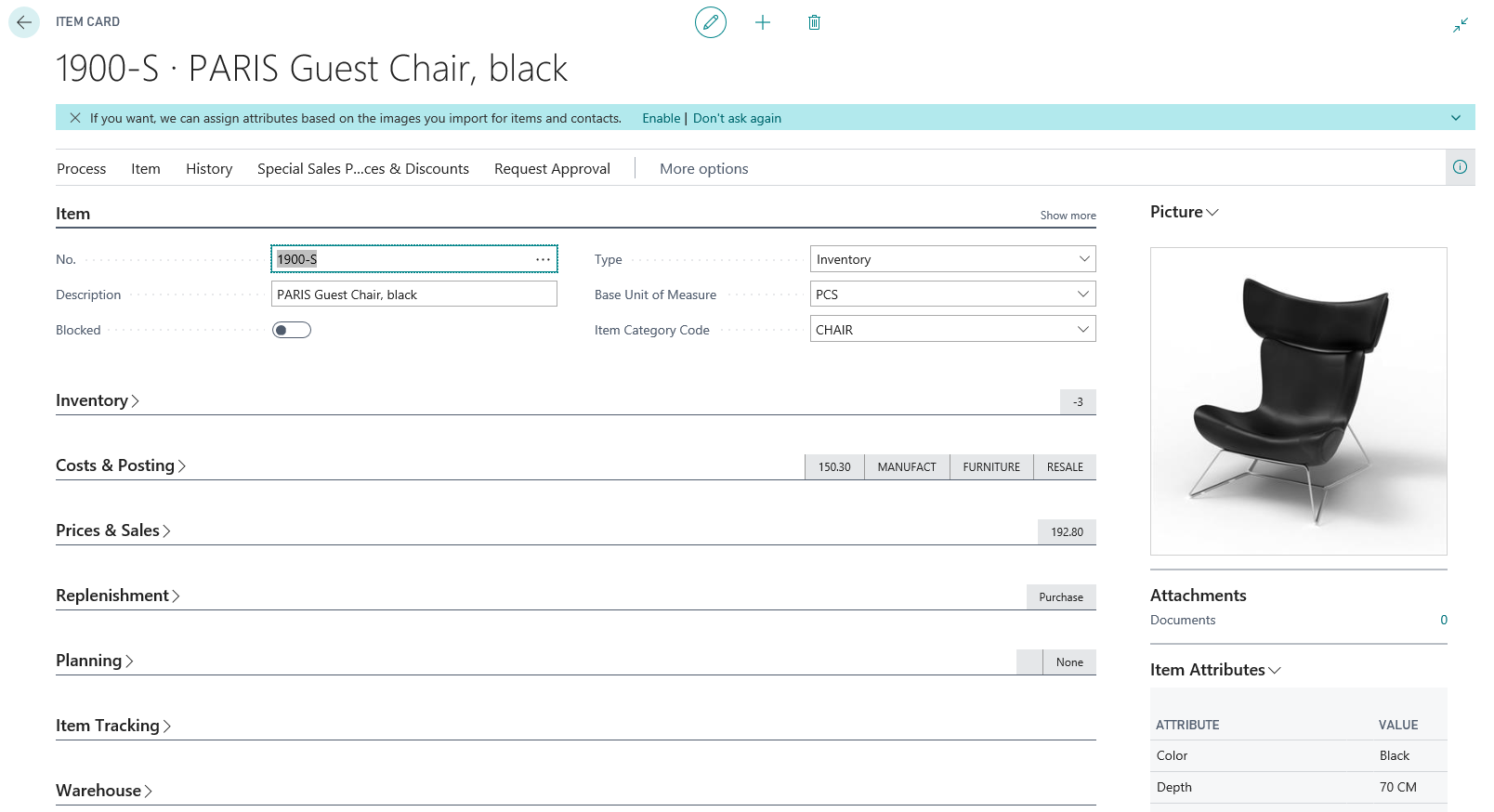
Task: Click the 192.80 price summary value
Action: coord(1067,532)
